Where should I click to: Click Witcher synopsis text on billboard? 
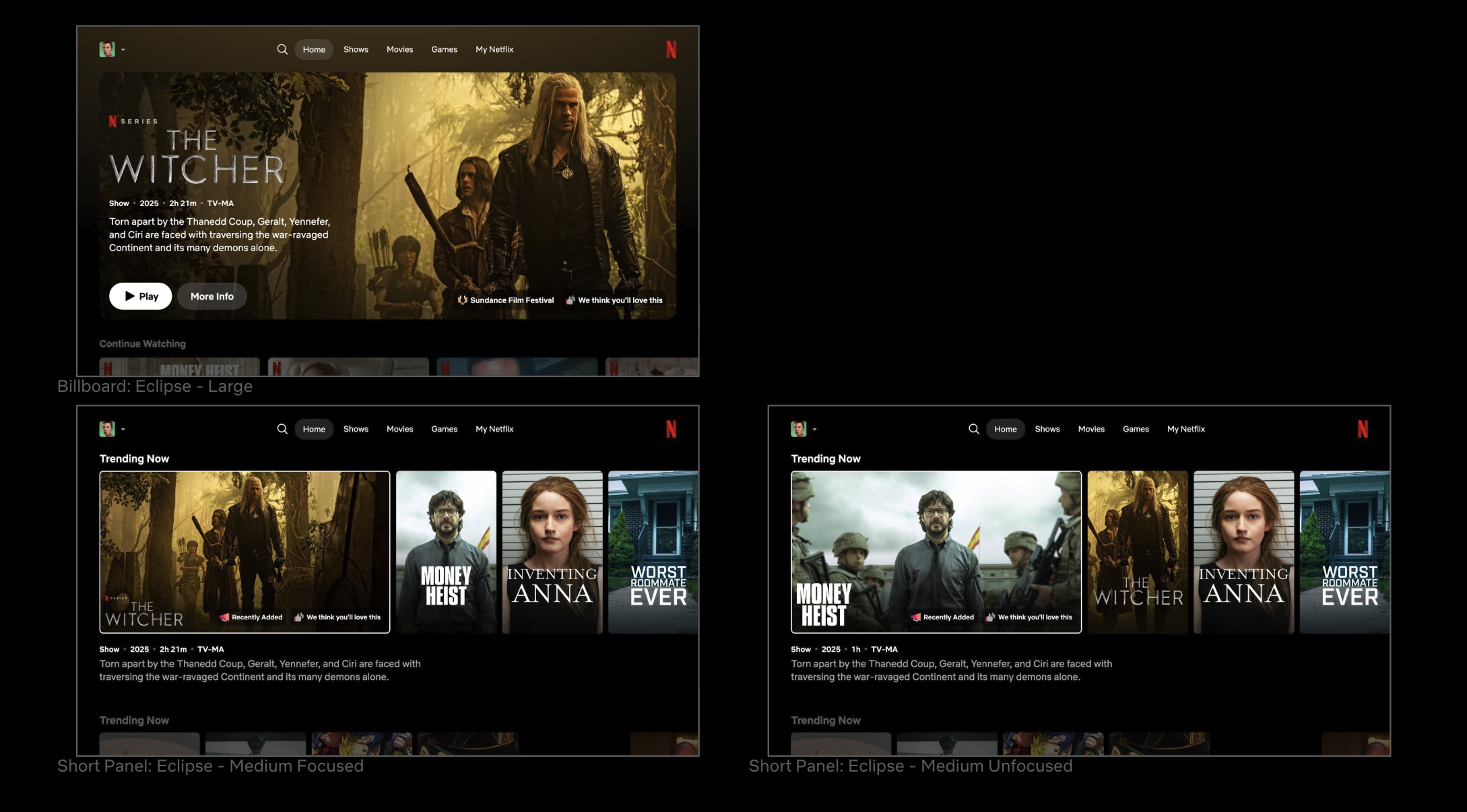(x=220, y=234)
